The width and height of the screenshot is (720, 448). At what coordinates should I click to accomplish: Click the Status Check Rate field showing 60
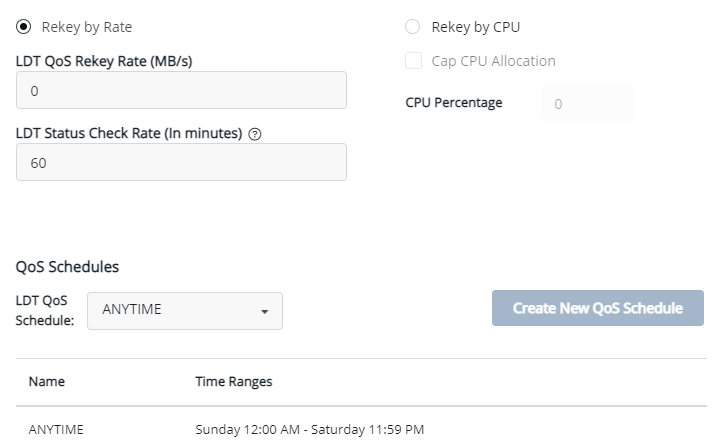click(x=181, y=162)
